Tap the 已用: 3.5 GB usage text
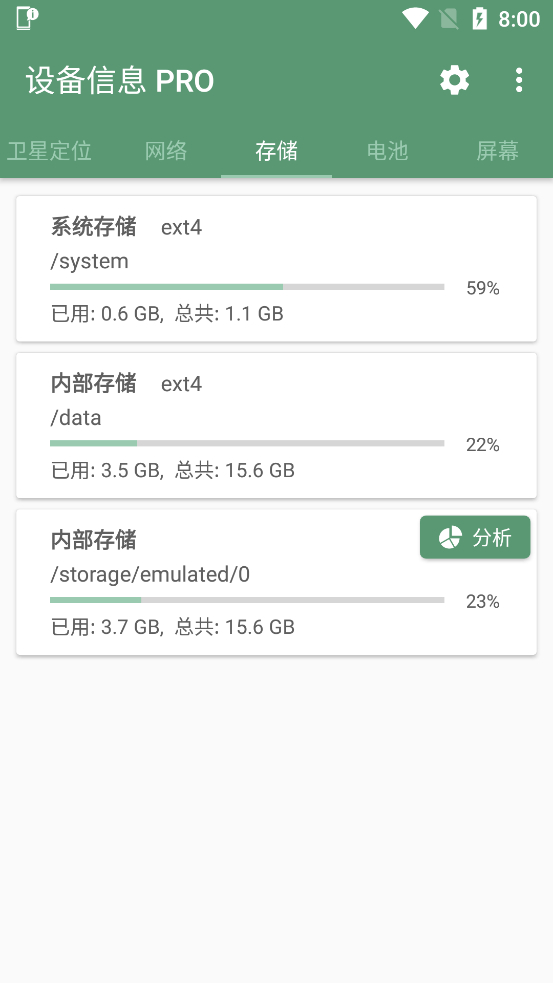The height and width of the screenshot is (983, 553). click(x=105, y=470)
